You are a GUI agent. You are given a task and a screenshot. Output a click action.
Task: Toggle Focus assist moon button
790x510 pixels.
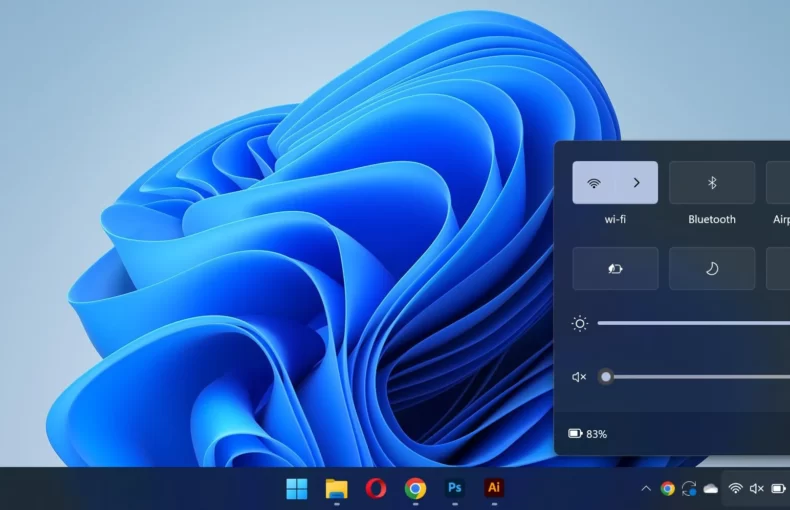point(712,269)
